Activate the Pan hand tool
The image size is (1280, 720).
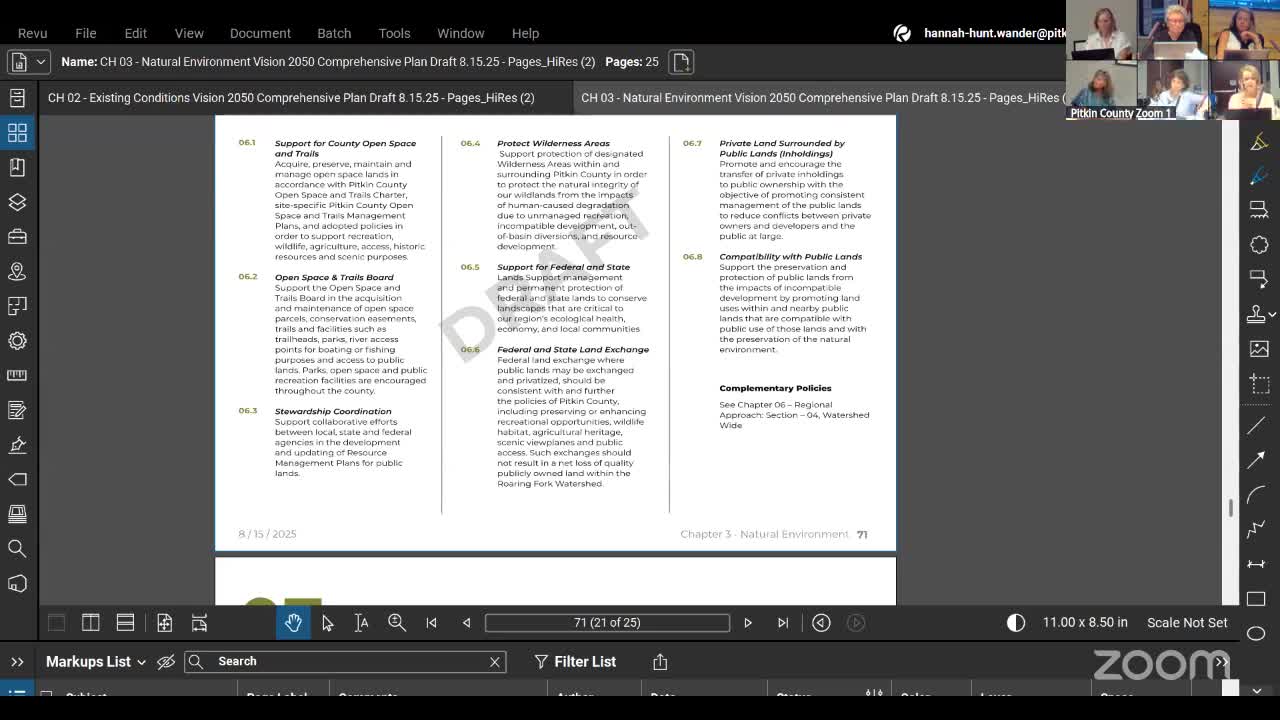(x=292, y=622)
